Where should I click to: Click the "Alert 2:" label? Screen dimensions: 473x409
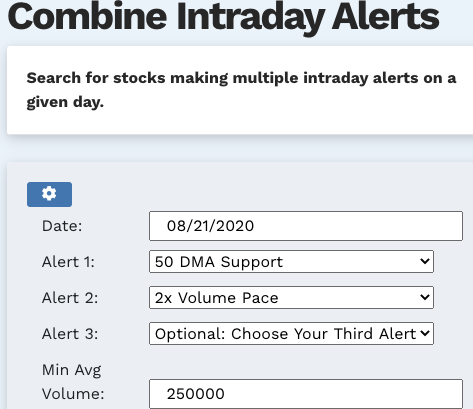tap(70, 298)
